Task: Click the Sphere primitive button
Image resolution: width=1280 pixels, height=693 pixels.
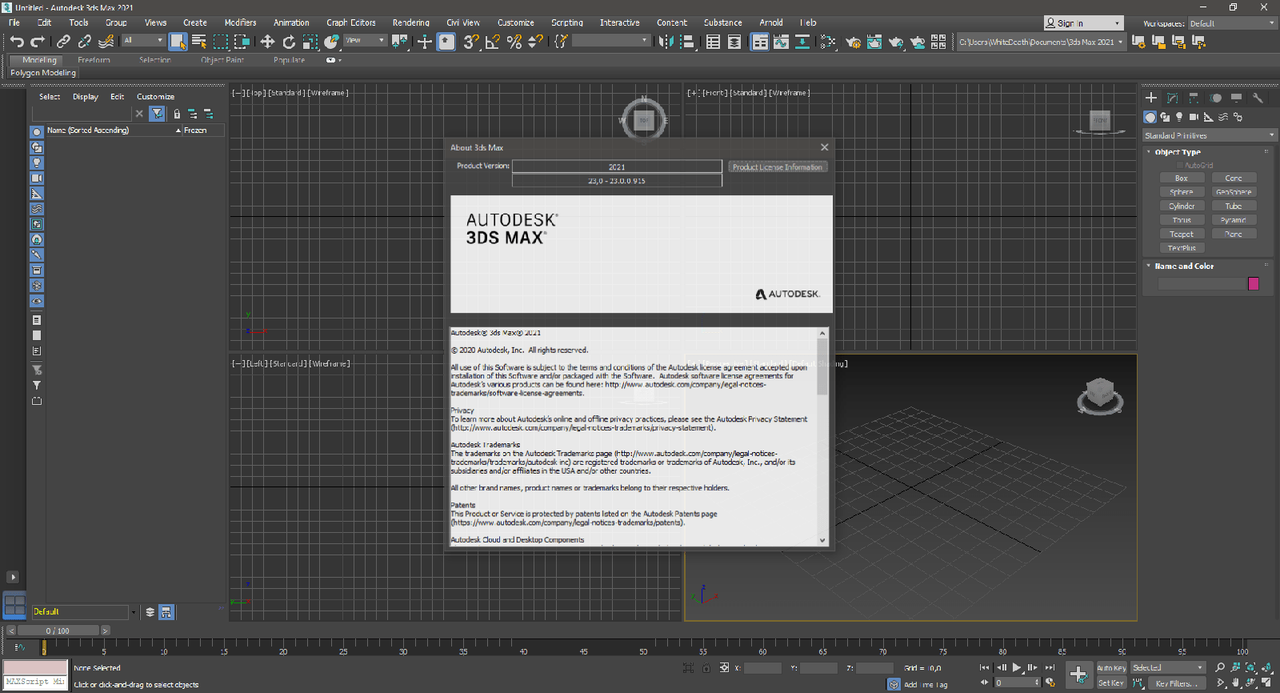Action: (1182, 192)
